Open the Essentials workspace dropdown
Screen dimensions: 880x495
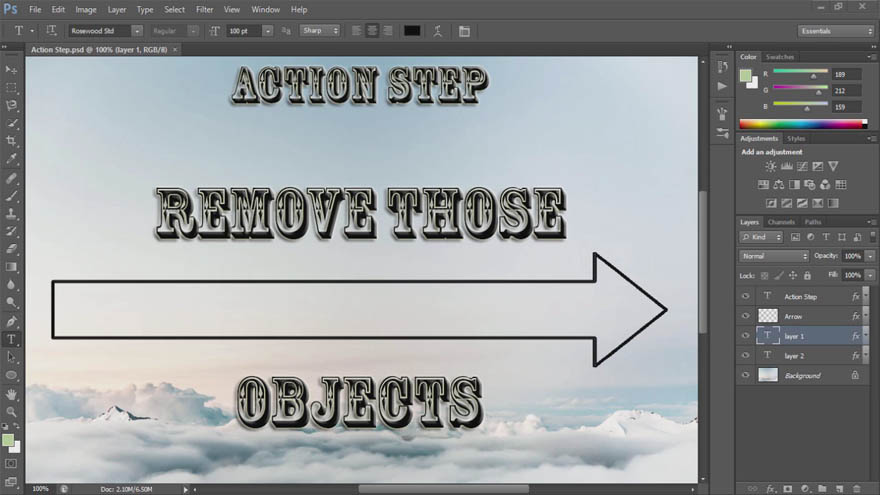coord(836,31)
